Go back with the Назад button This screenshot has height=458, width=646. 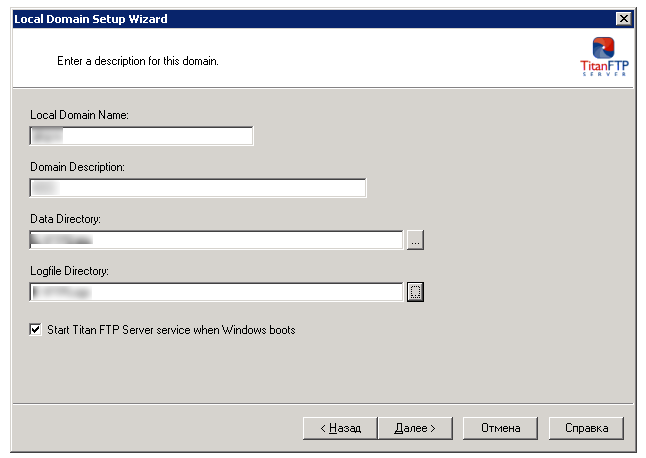click(340, 428)
